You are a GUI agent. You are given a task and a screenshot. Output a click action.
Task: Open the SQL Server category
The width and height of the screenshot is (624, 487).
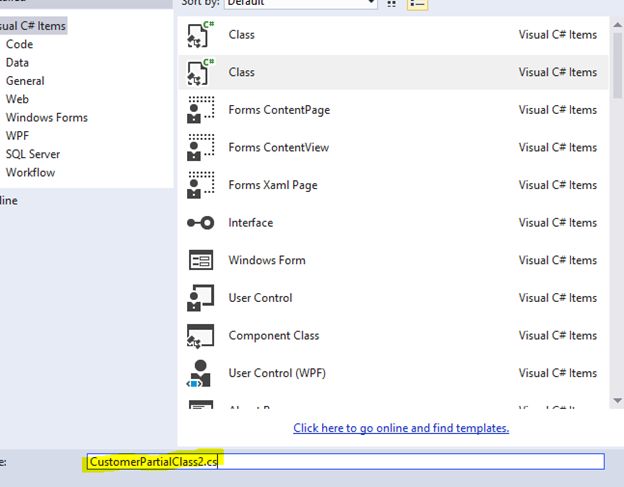coord(33,154)
